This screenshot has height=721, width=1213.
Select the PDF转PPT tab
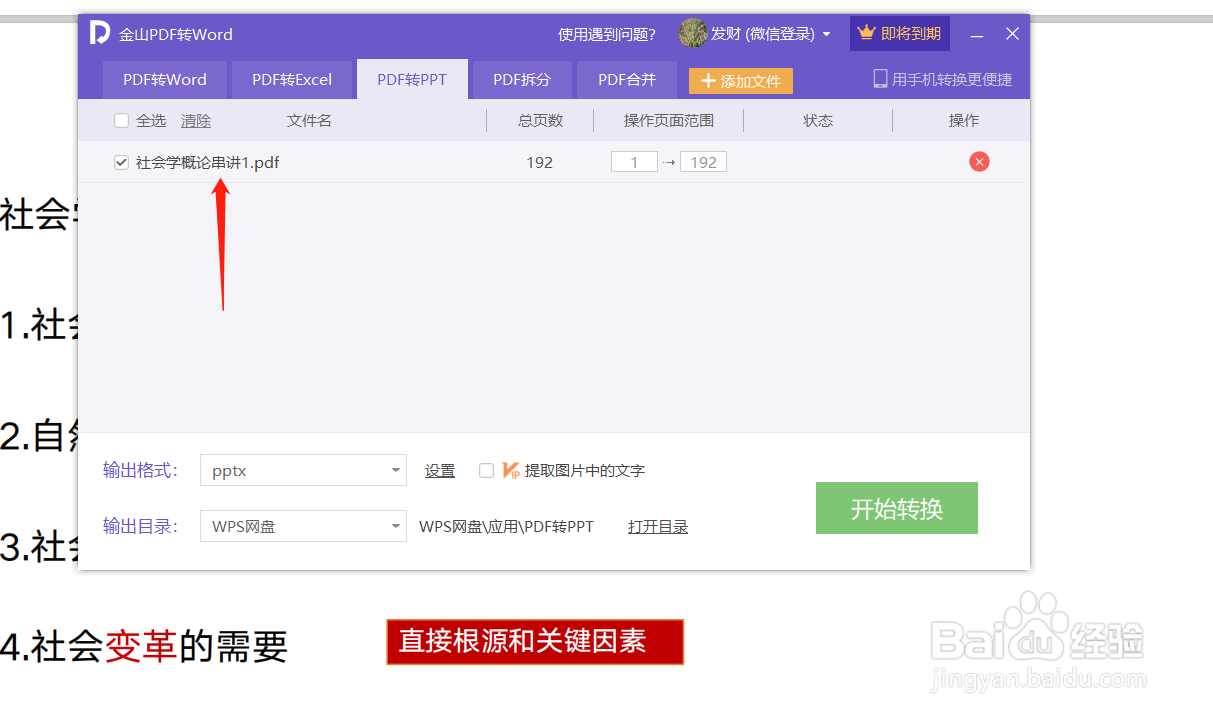click(412, 80)
